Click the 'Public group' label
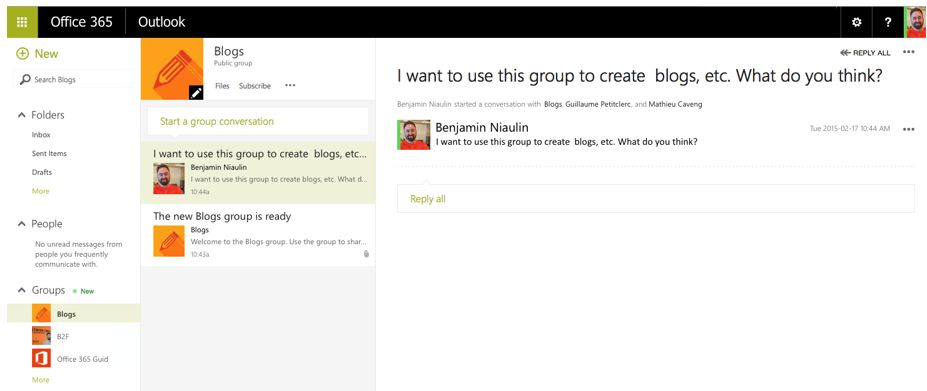Image resolution: width=927 pixels, height=391 pixels. point(233,63)
